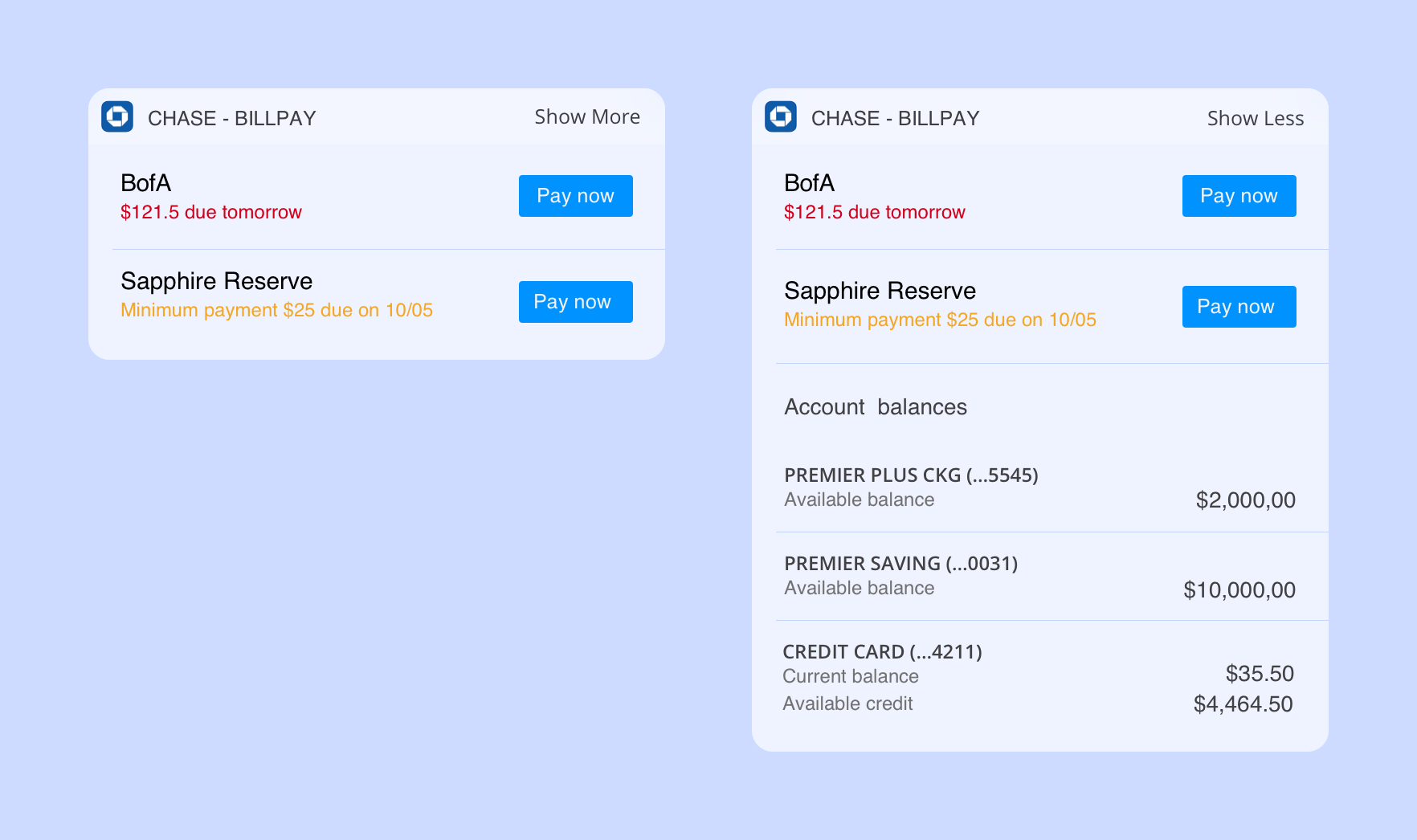Click the $10,000,00 savings balance
The width and height of the screenshot is (1417, 840).
1239,590
